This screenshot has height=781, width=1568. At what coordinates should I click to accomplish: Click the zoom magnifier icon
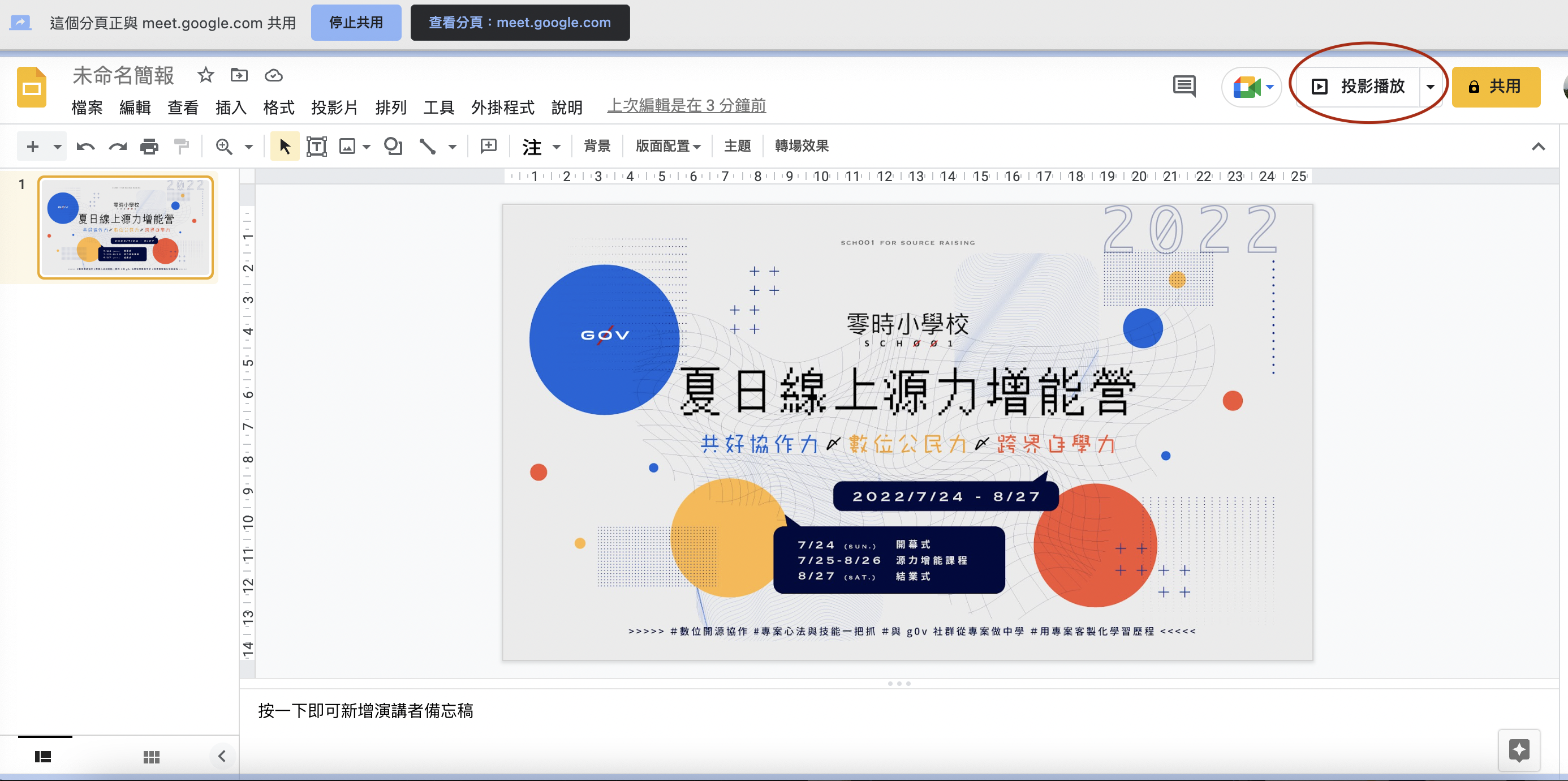[224, 146]
